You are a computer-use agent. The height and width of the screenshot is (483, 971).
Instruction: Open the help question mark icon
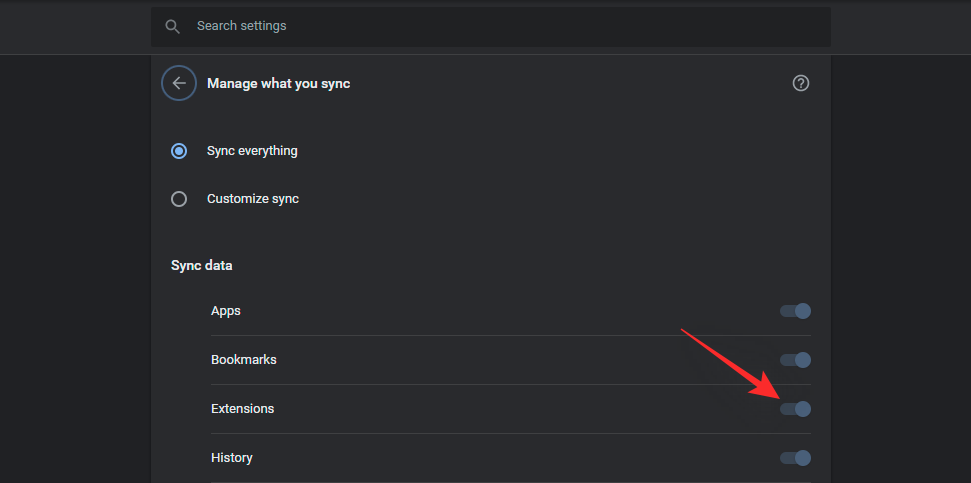pyautogui.click(x=800, y=84)
